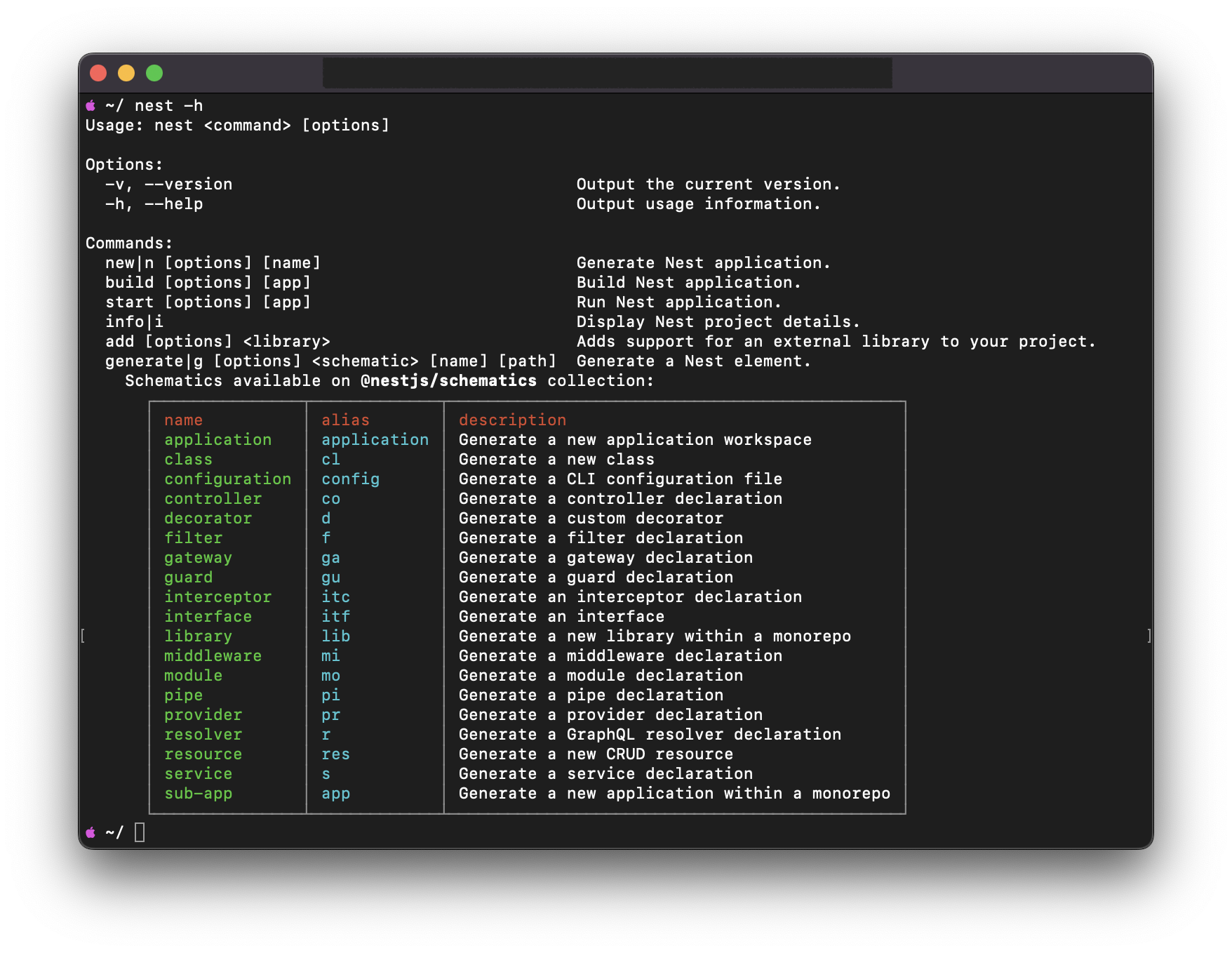Click the yellow minimize window button
The height and width of the screenshot is (953, 1232).
click(x=126, y=73)
